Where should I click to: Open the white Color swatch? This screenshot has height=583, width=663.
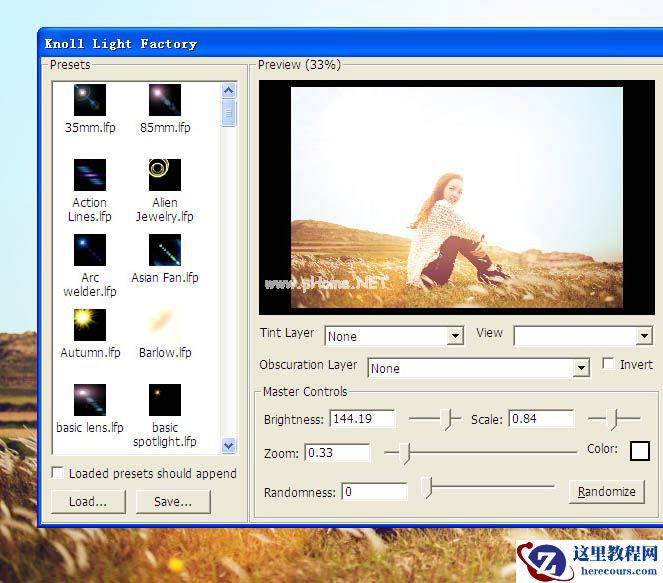click(x=640, y=451)
